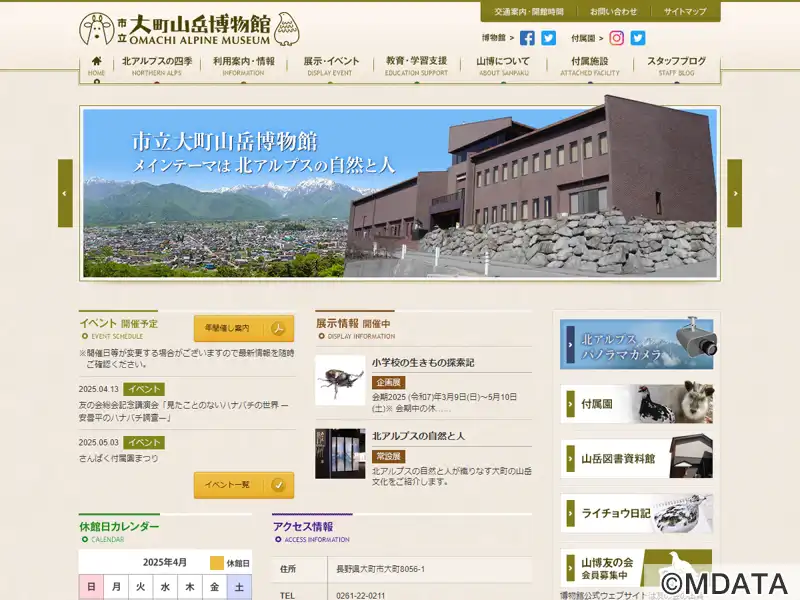This screenshot has height=600, width=800.
Task: Click the Omachi Alpine Museum logo
Action: pos(189,30)
